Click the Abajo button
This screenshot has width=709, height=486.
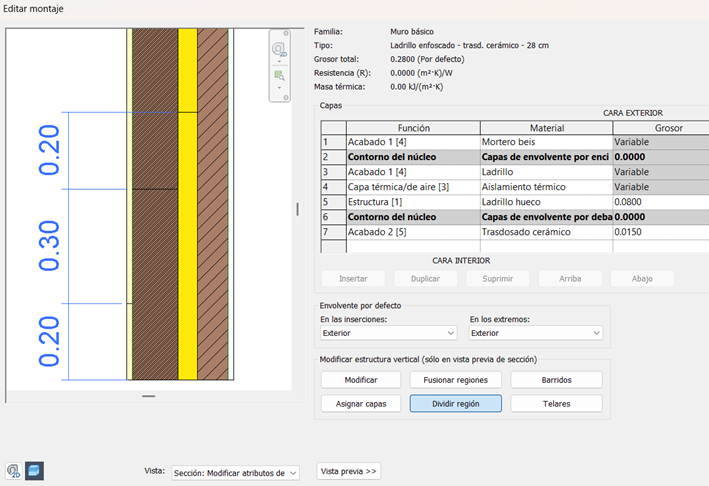coord(642,278)
